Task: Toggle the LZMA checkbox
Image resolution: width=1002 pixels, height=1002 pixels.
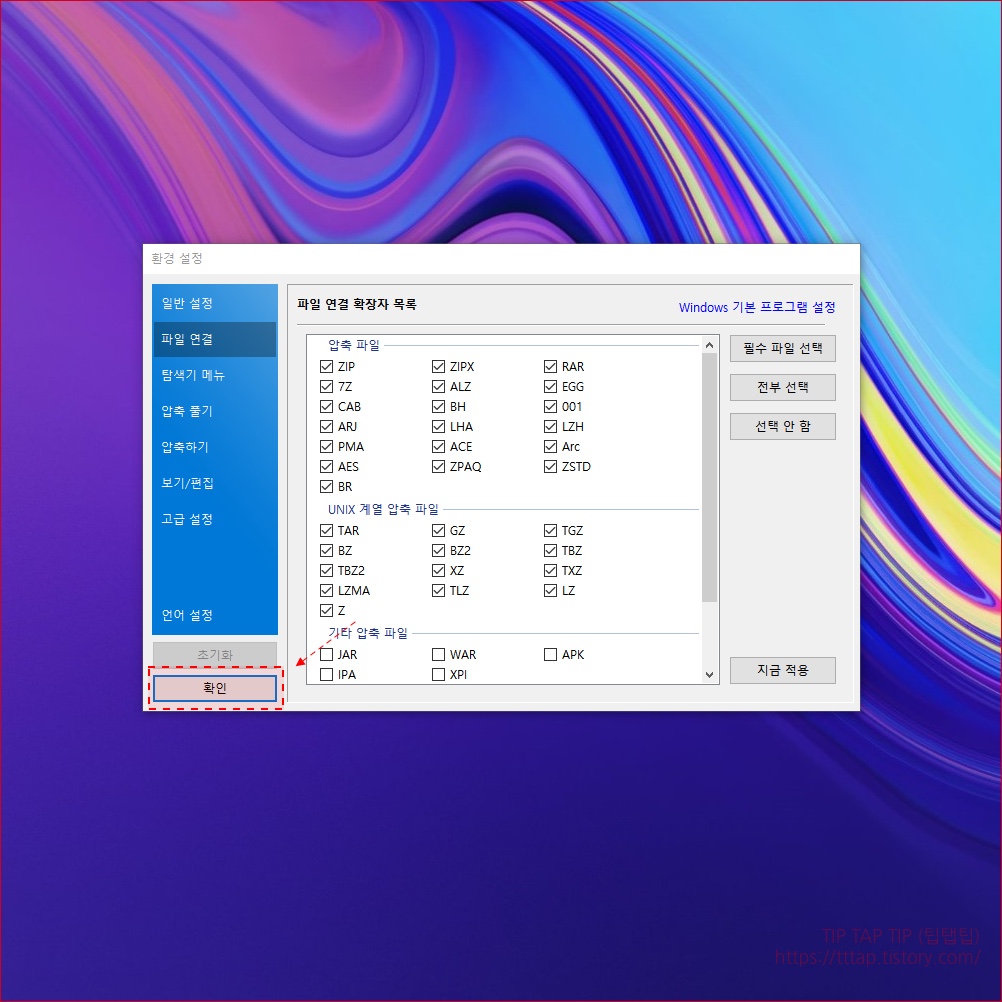Action: [327, 590]
